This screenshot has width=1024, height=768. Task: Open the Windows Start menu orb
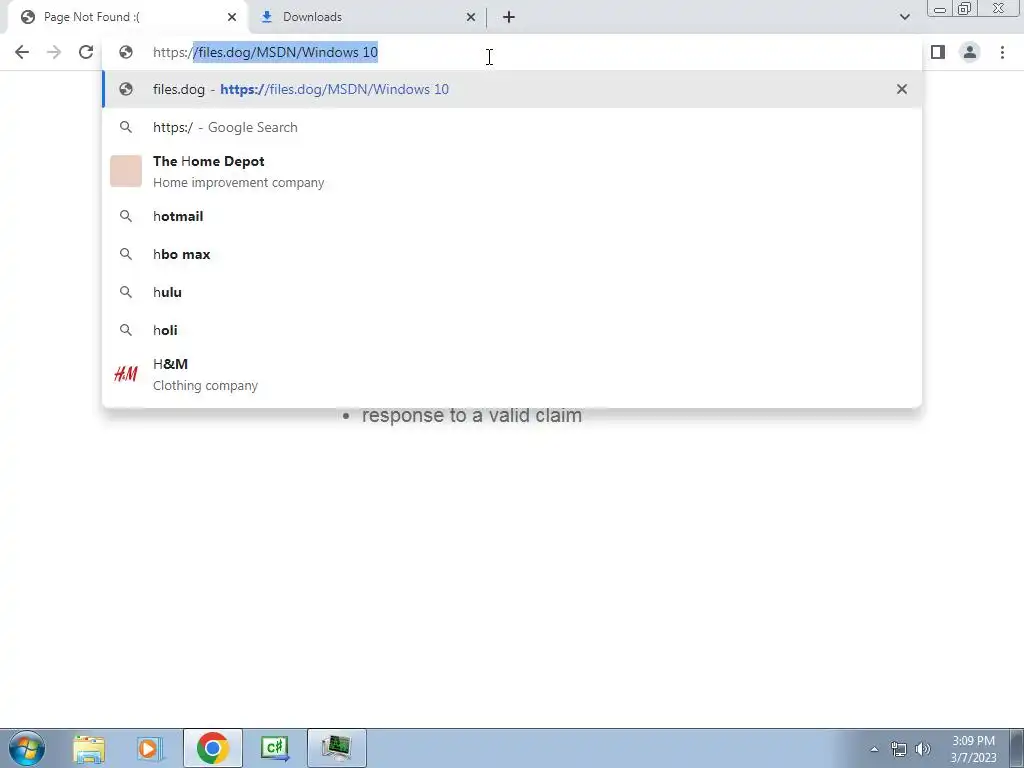27,748
